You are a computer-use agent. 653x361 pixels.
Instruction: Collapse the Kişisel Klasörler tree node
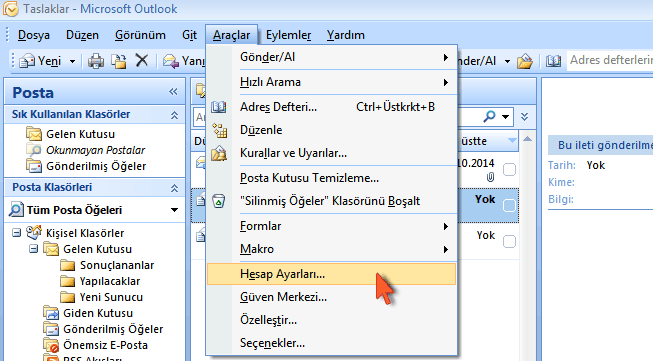pyautogui.click(x=16, y=232)
